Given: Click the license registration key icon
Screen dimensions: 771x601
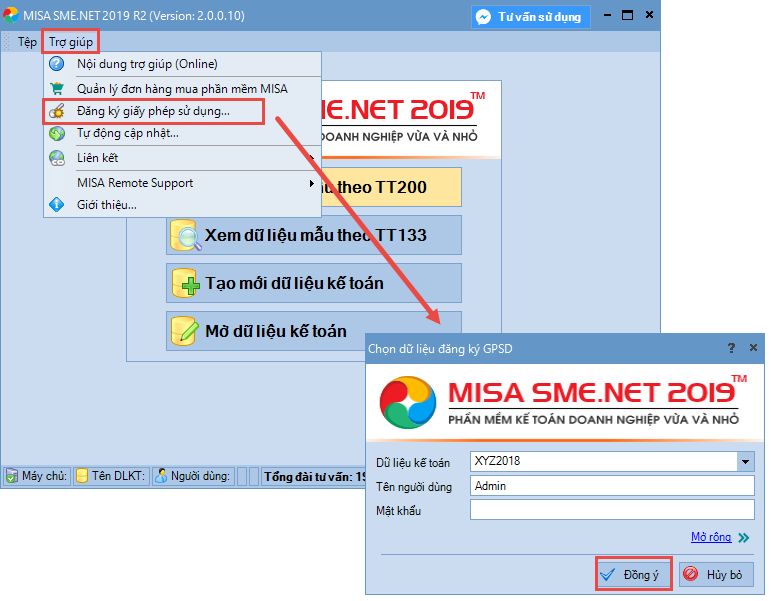Looking at the screenshot, I should 57,111.
